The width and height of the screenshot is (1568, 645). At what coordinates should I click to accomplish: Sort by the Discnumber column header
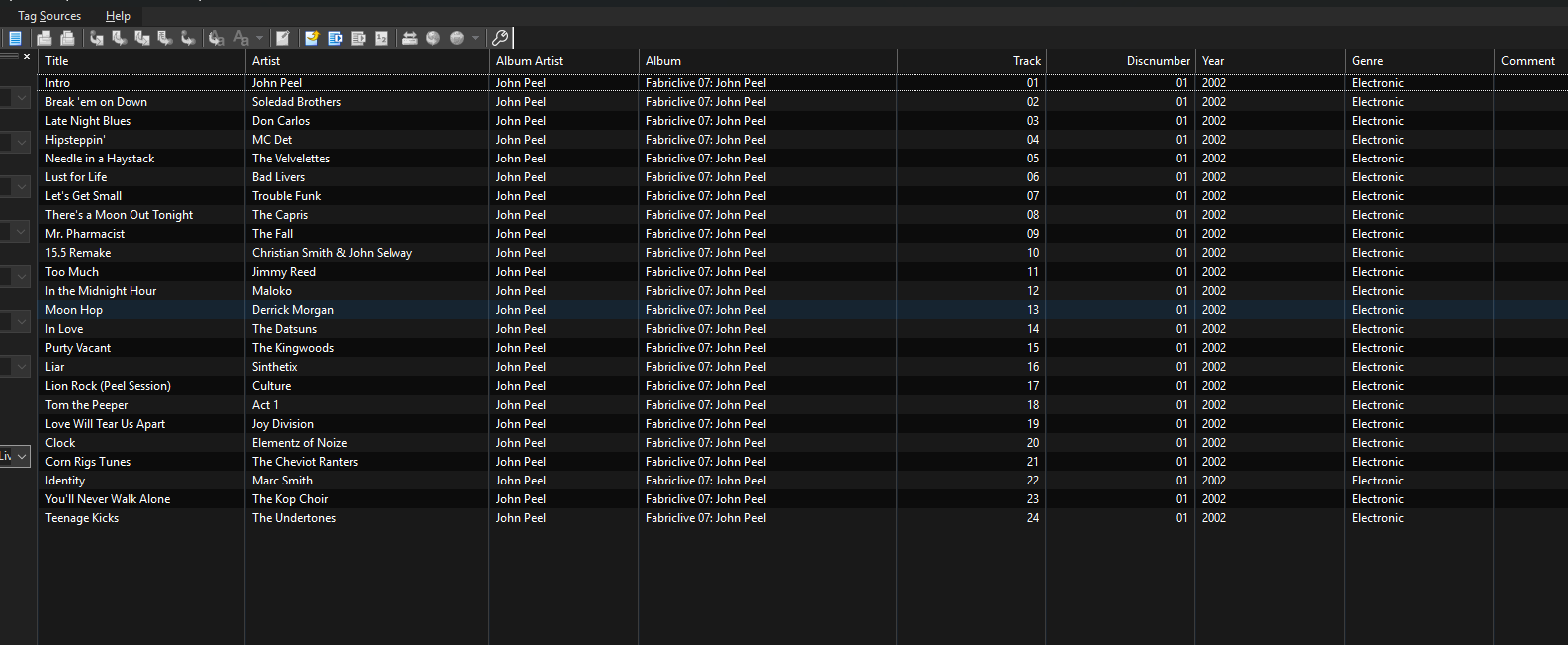coord(1121,61)
